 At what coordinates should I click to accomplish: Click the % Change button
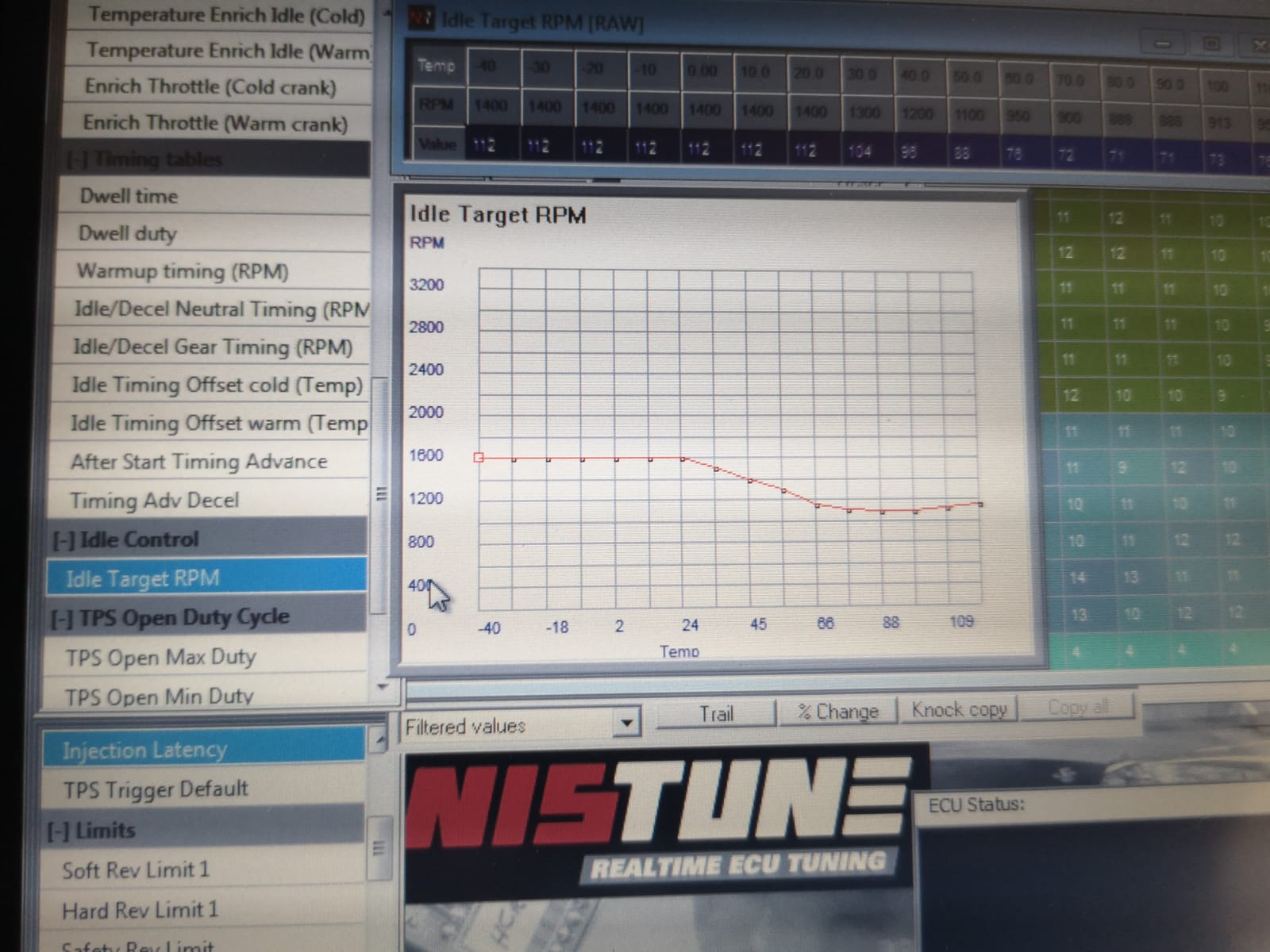(x=837, y=711)
